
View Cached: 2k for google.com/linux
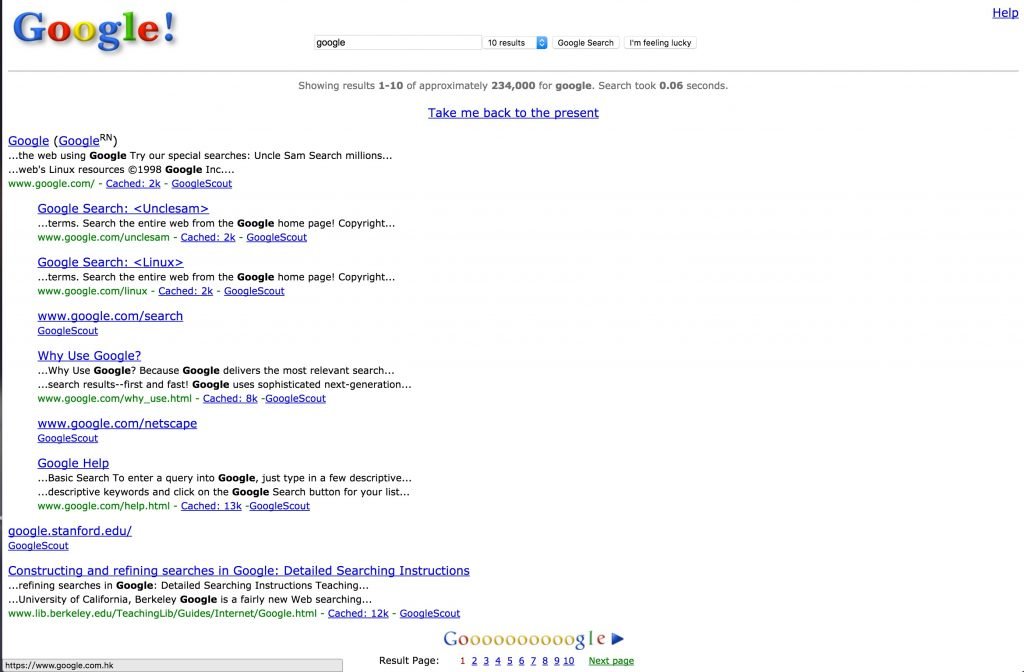click(185, 291)
